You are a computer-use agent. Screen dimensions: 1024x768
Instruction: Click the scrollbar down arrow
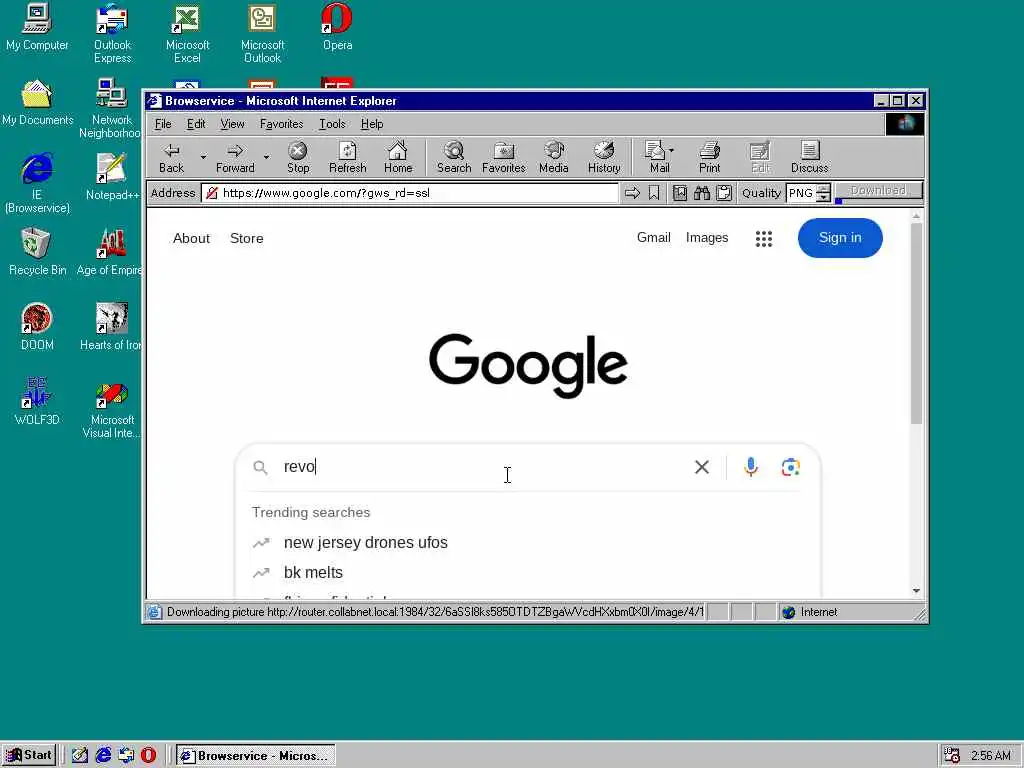point(916,590)
